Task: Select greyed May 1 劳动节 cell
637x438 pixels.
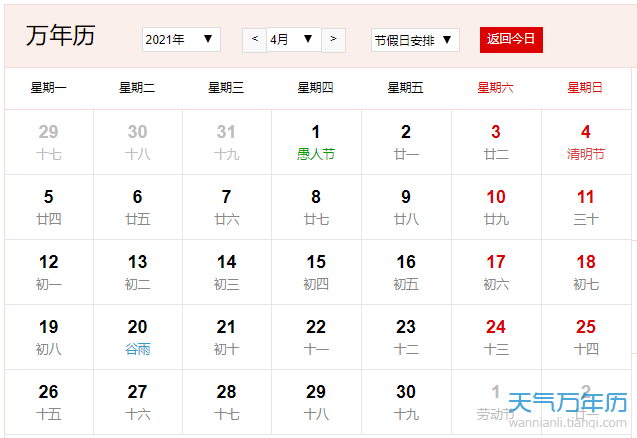Action: (496, 402)
